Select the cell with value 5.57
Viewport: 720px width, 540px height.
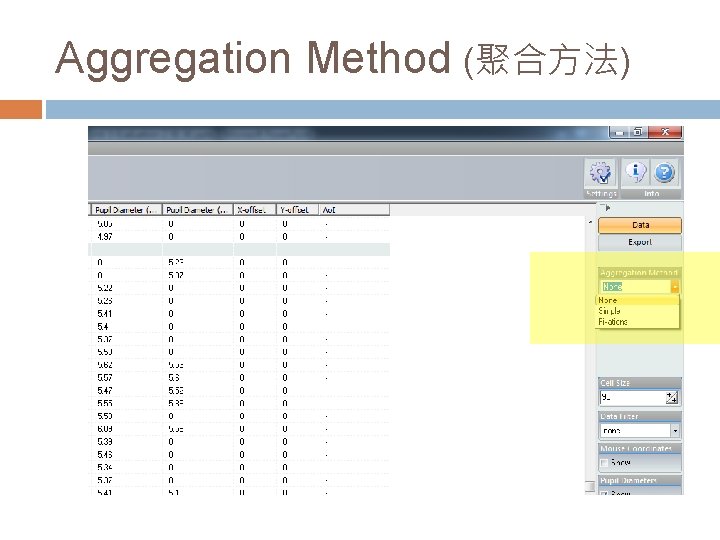tap(125, 377)
